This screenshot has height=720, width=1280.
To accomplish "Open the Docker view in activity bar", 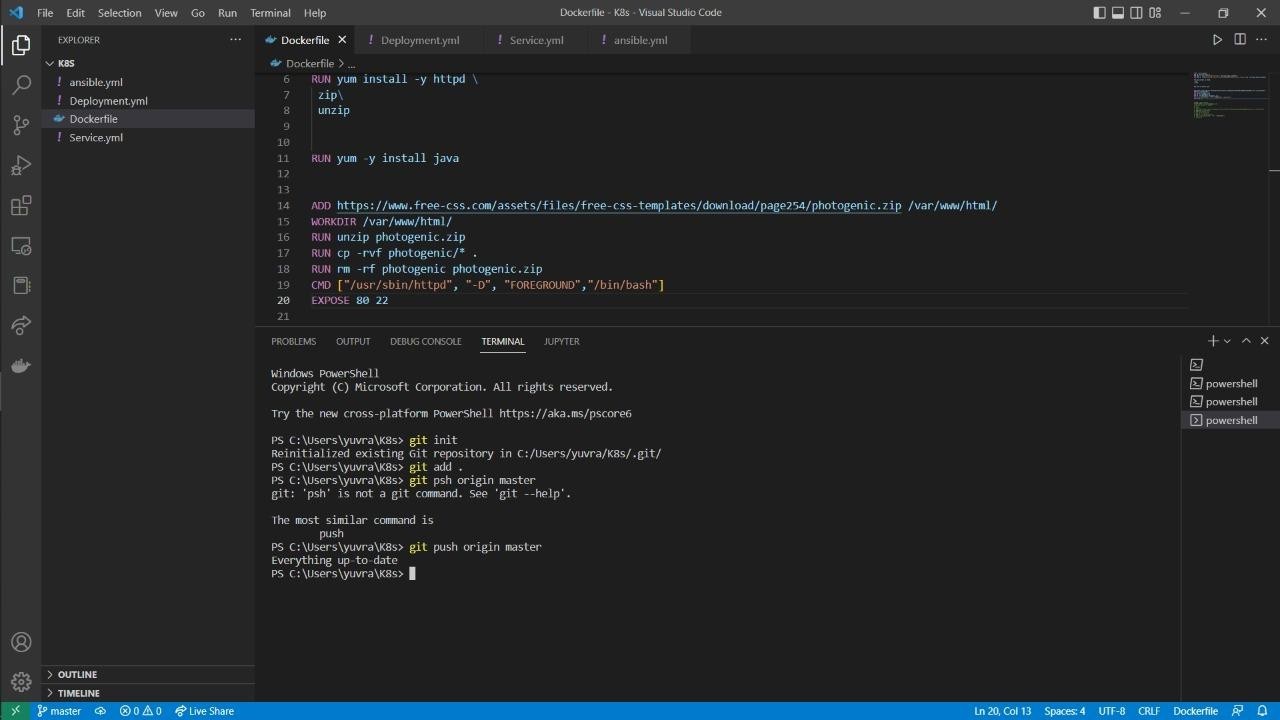I will [21, 365].
